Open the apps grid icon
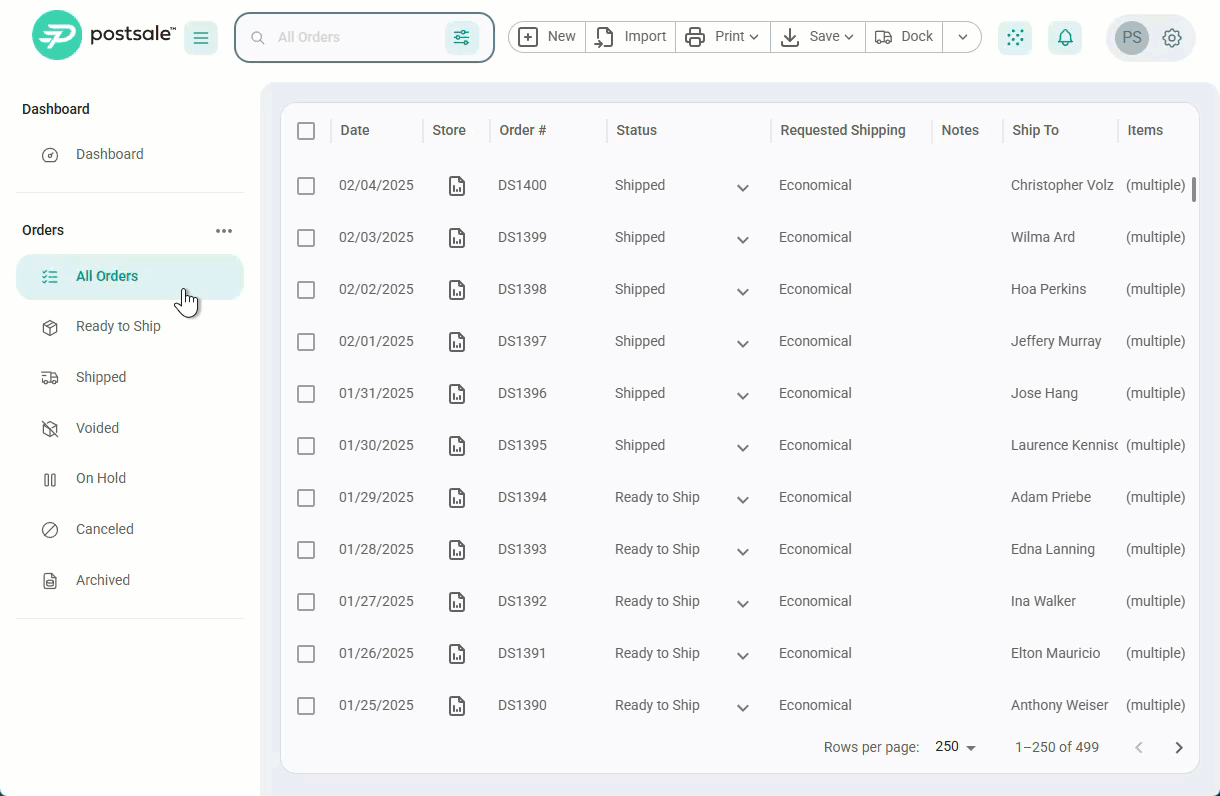Screen dimensions: 1220x796 click(x=1014, y=36)
